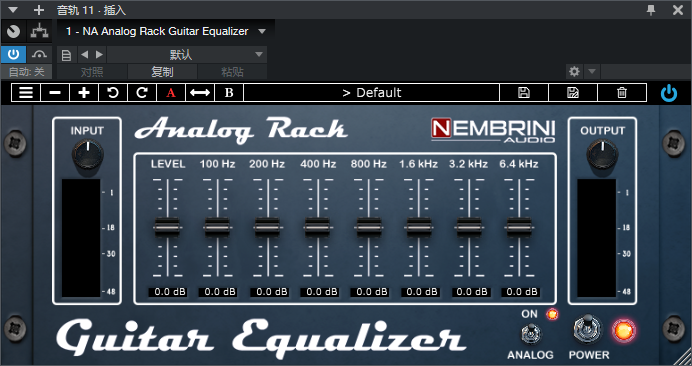692x366 pixels.
Task: Add a new insert with plus
Action: tap(39, 10)
